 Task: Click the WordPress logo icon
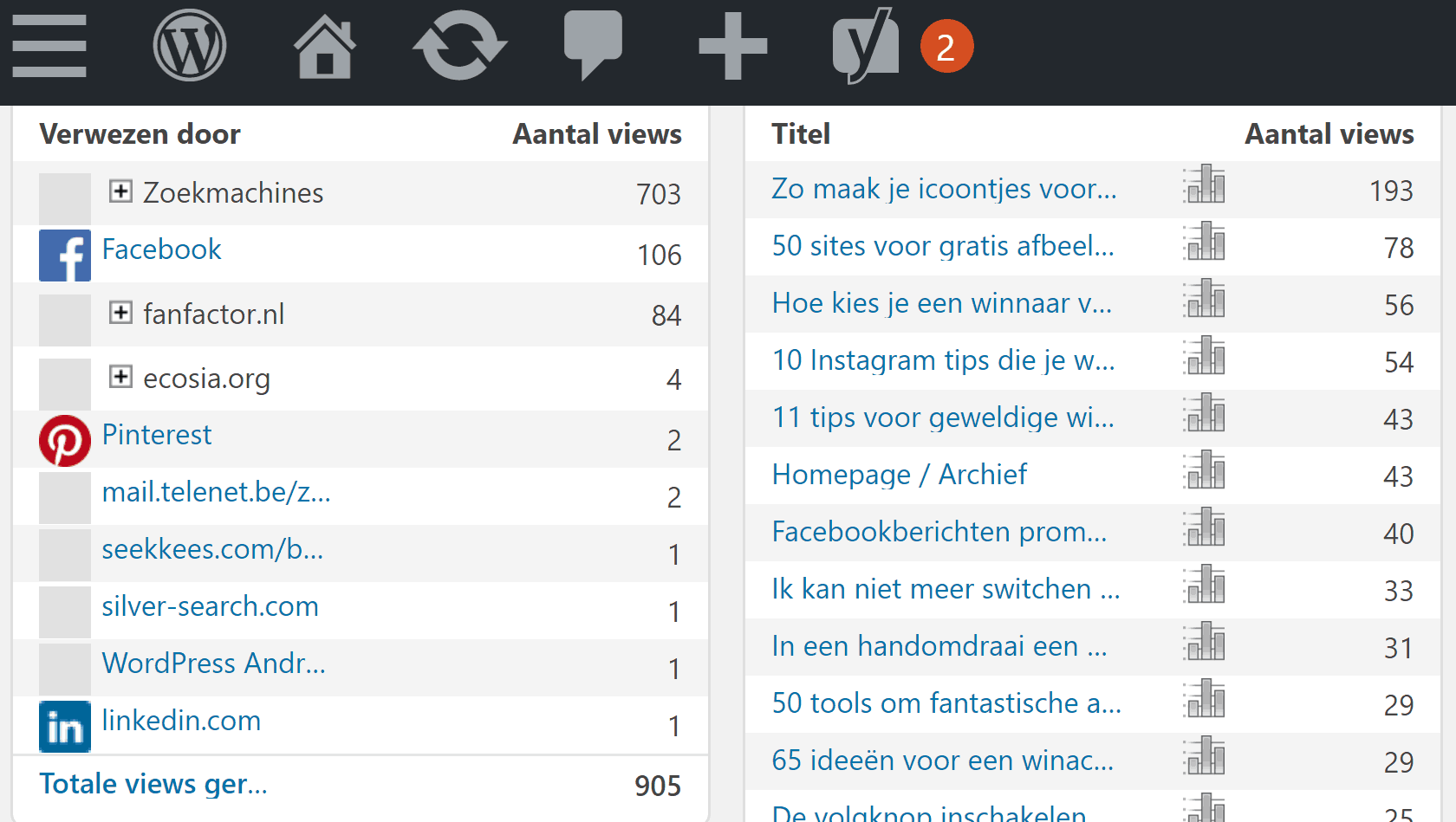tap(189, 46)
